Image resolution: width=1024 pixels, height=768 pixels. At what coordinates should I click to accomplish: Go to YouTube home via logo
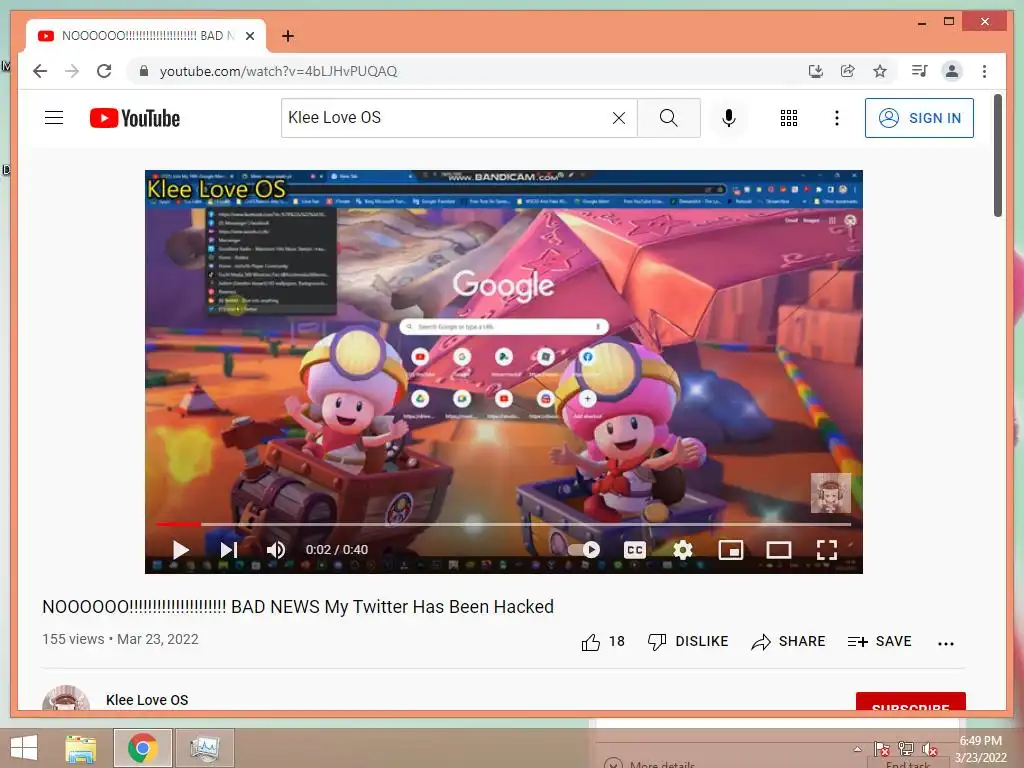[x=135, y=118]
